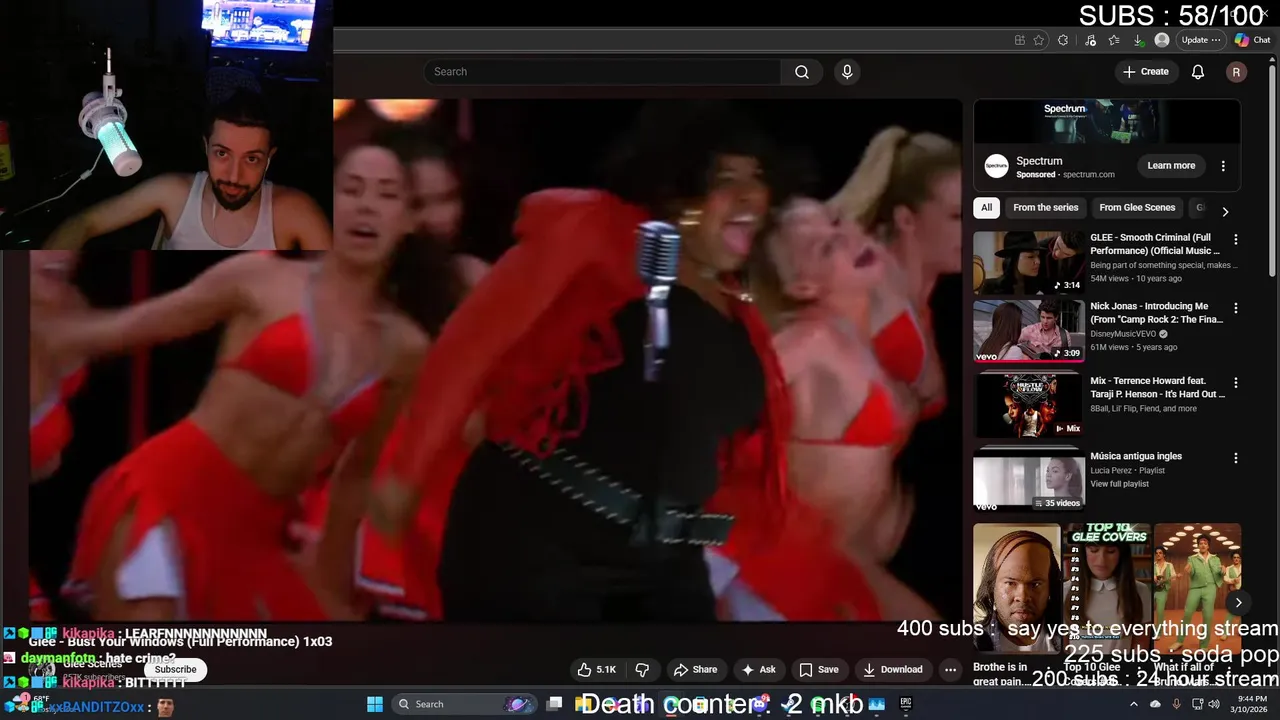This screenshot has width=1280, height=720.
Task: Show more shelf videos with the right arrow
Action: tap(1238, 602)
